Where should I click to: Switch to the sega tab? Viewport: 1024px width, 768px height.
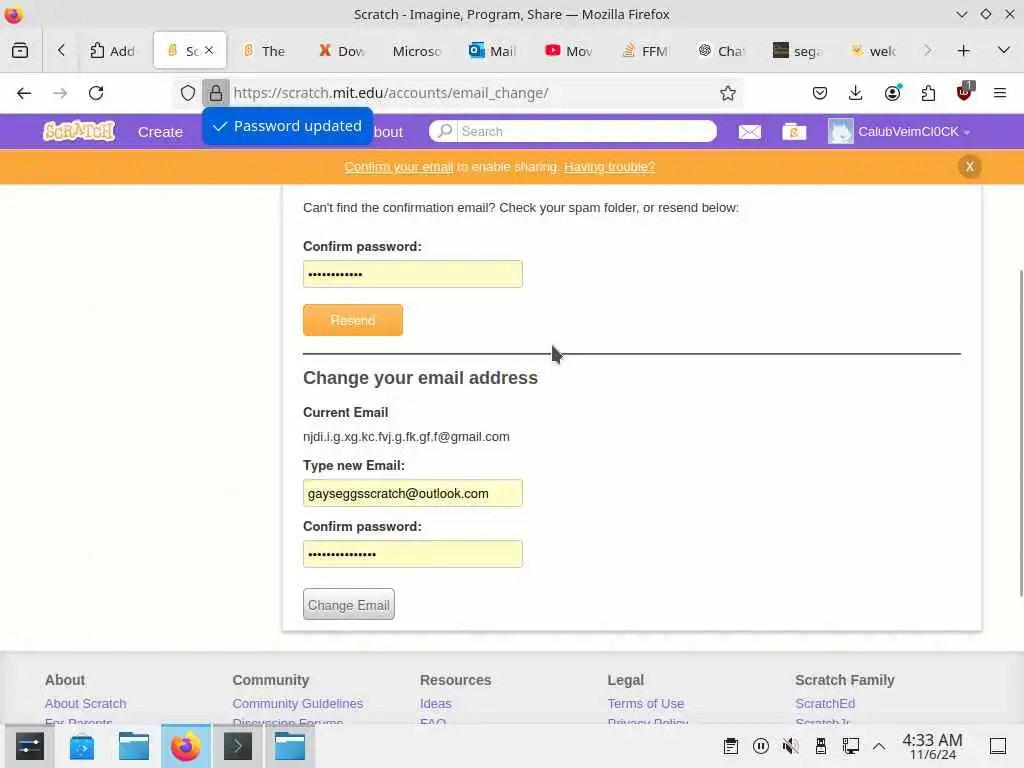[x=797, y=51]
